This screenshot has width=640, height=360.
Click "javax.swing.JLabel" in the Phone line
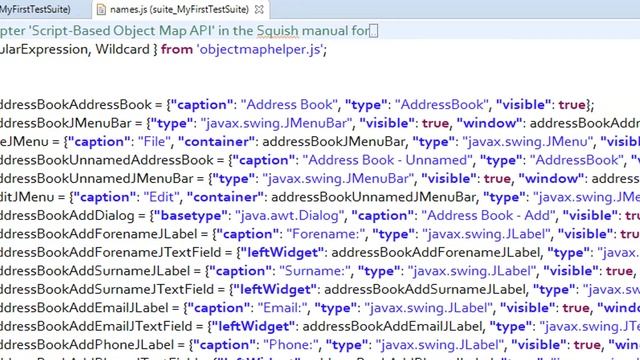(x=440, y=345)
